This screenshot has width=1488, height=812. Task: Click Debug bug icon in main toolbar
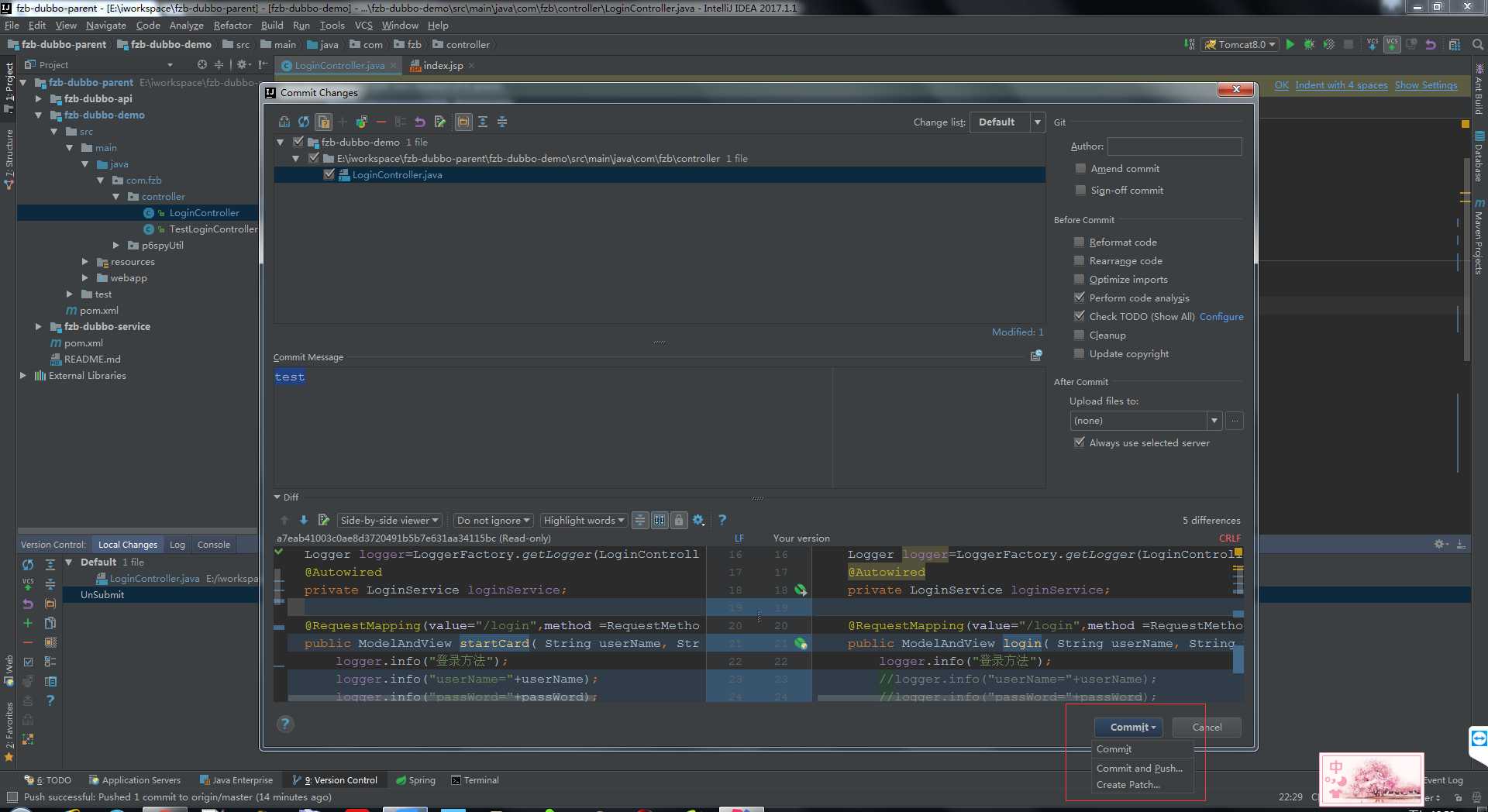[x=1310, y=44]
